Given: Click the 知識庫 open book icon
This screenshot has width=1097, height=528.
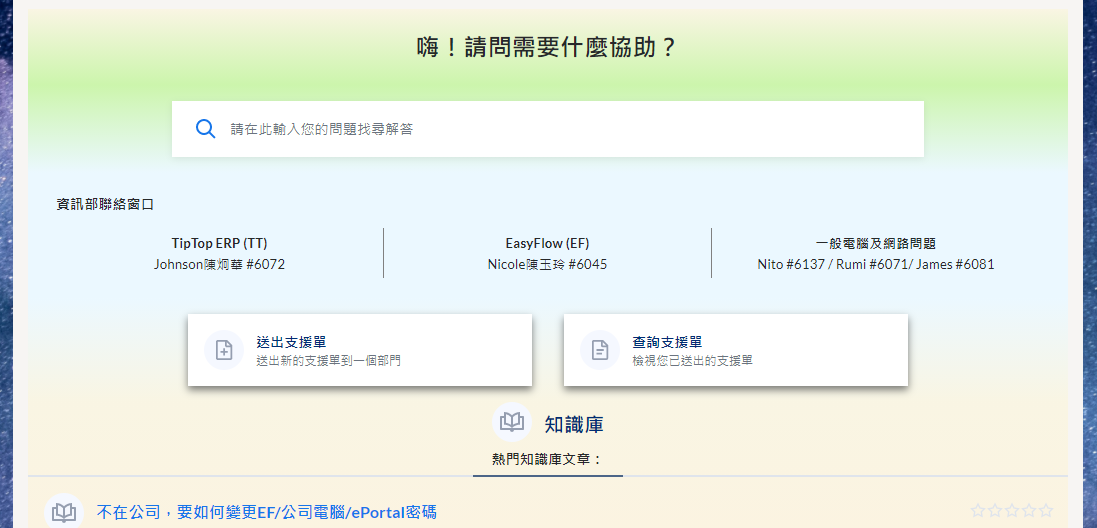Looking at the screenshot, I should click(x=512, y=423).
